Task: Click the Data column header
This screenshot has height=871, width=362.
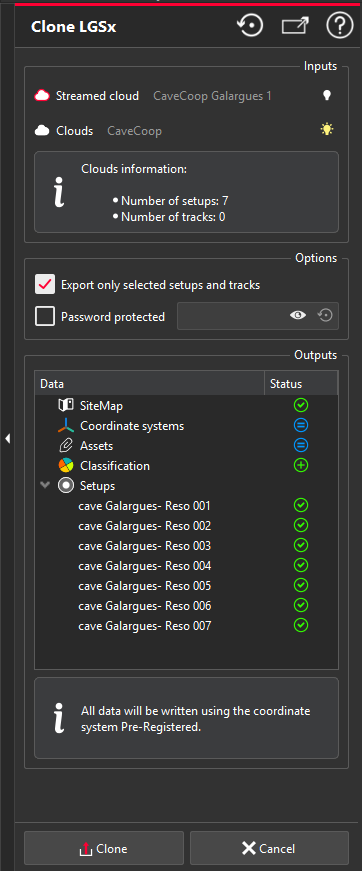Action: click(149, 384)
